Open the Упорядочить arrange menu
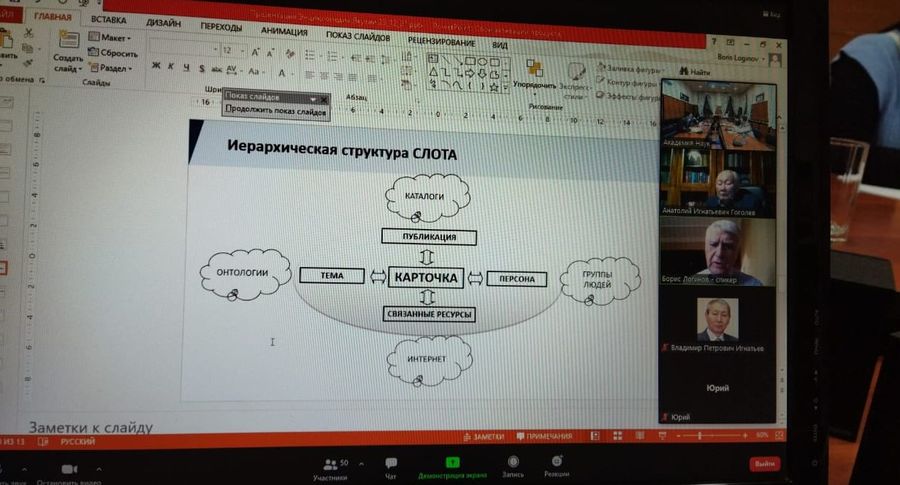The width and height of the screenshot is (900, 485). [534, 75]
